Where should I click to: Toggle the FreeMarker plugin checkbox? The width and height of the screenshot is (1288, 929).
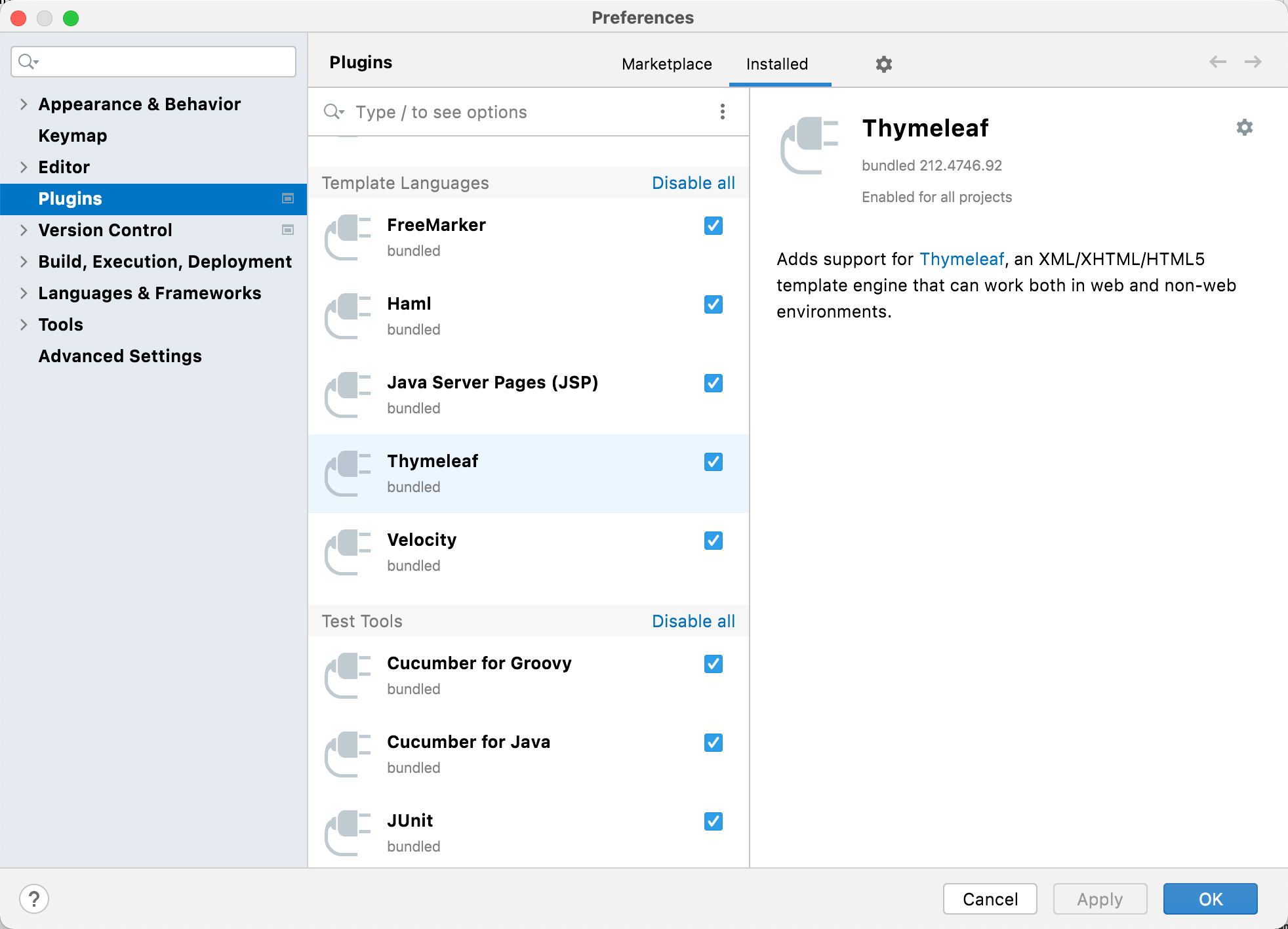[x=713, y=226]
